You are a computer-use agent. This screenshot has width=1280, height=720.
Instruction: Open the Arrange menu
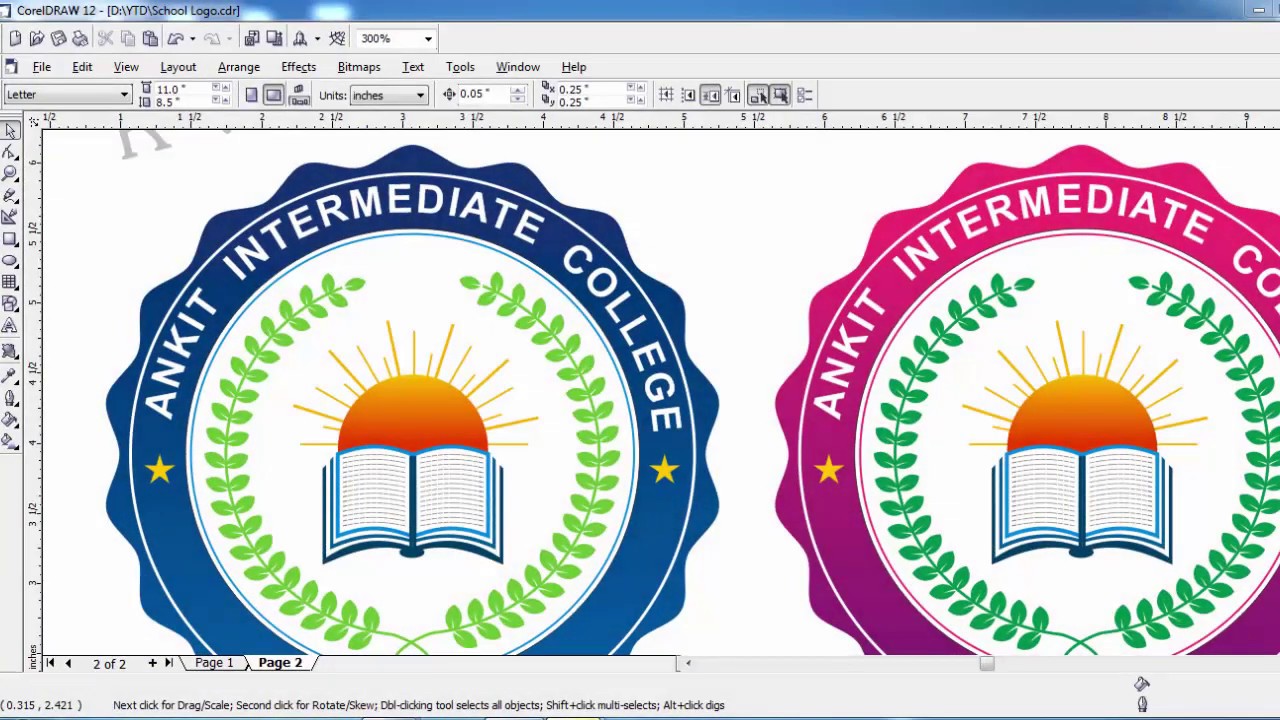coord(239,67)
